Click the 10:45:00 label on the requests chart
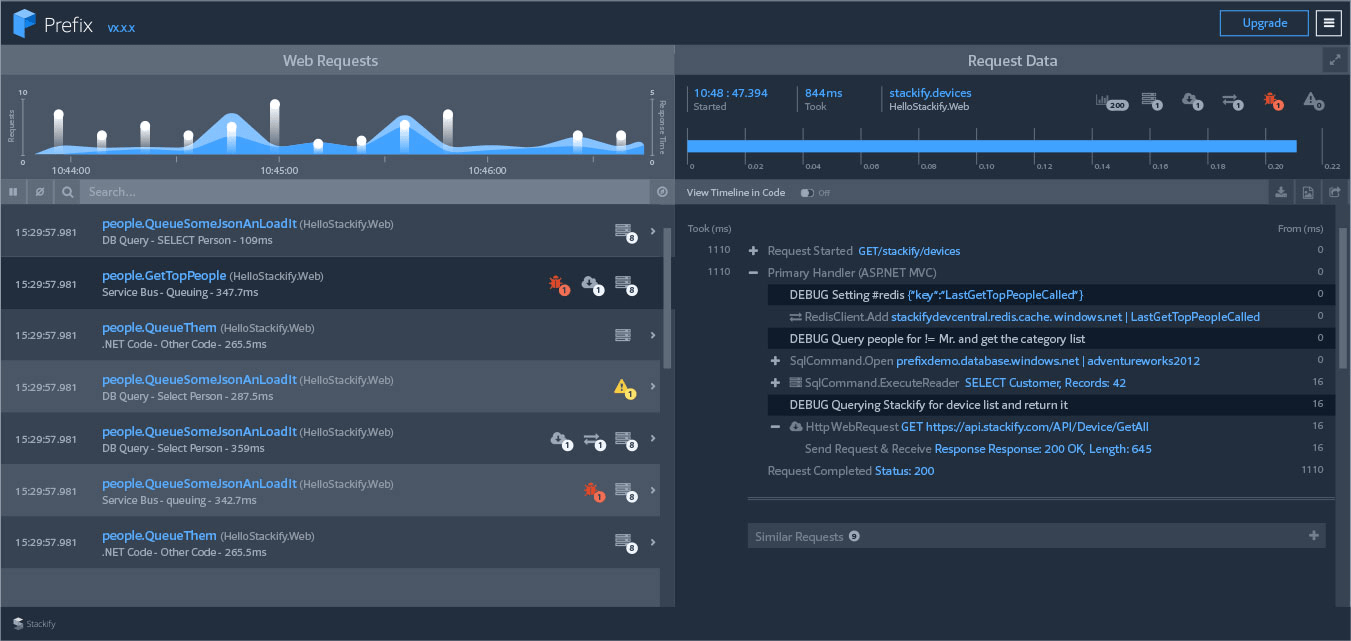The image size is (1351, 641). [279, 171]
